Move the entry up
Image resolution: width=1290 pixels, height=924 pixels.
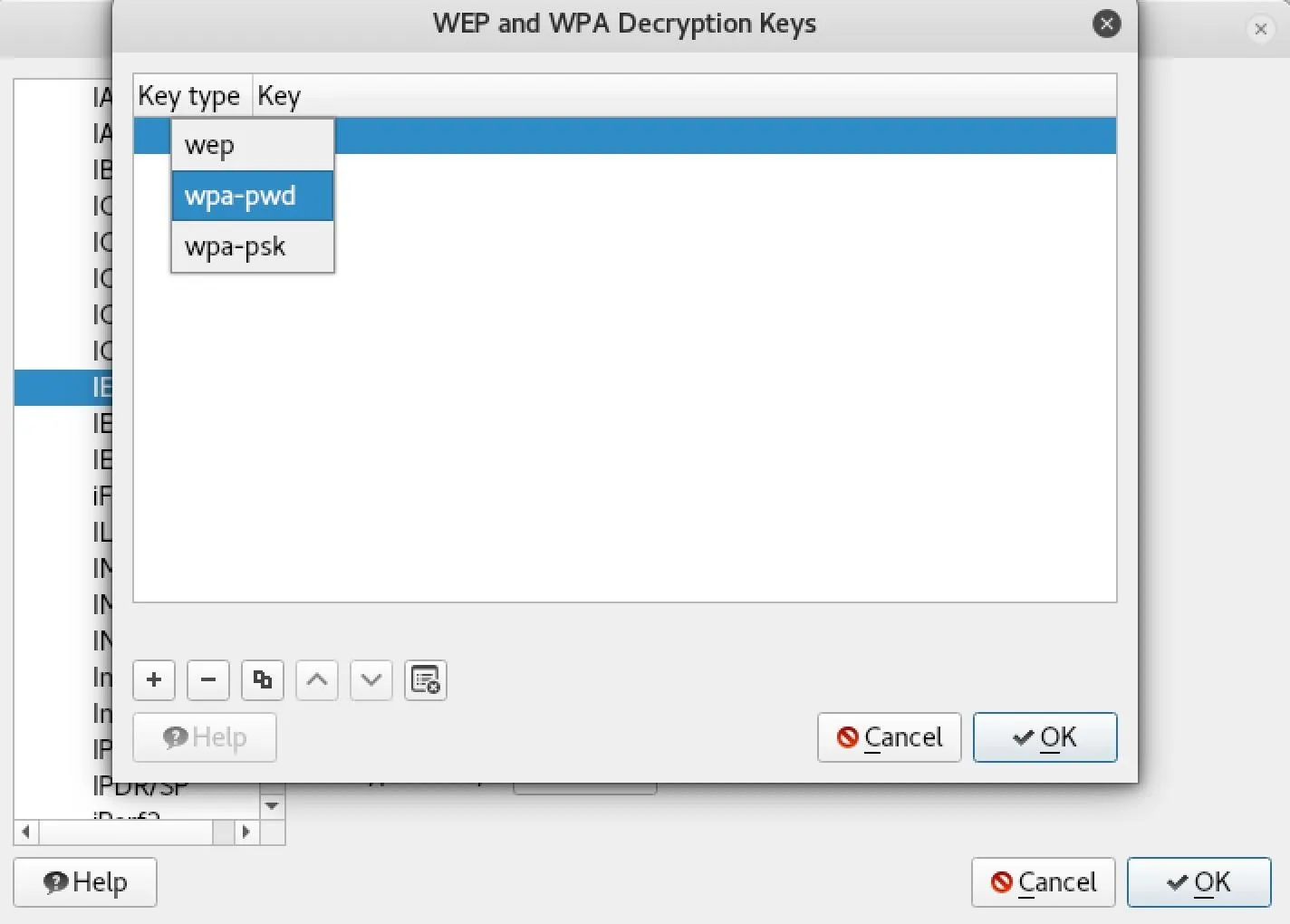point(317,679)
